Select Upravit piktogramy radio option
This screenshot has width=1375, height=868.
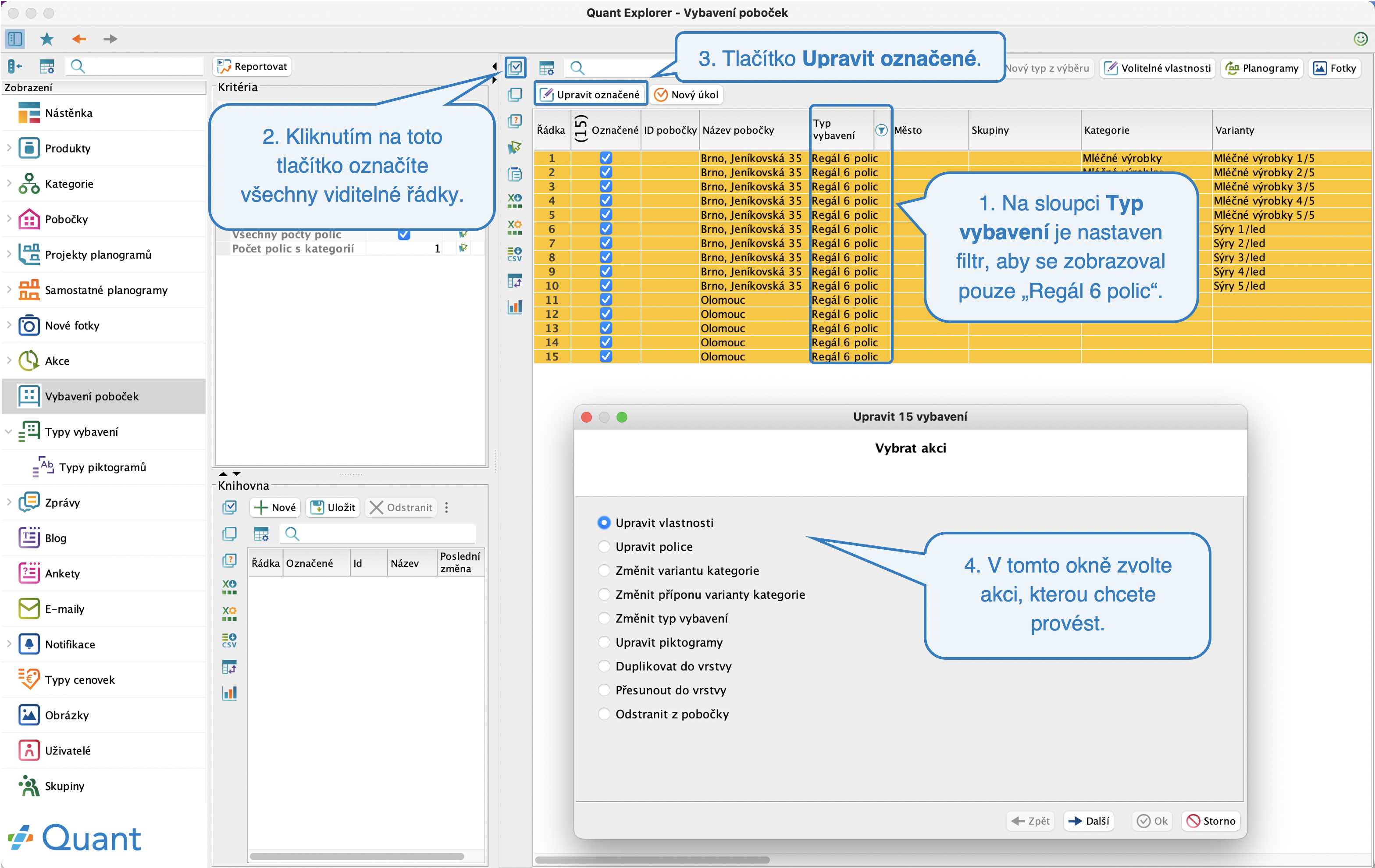coord(604,642)
